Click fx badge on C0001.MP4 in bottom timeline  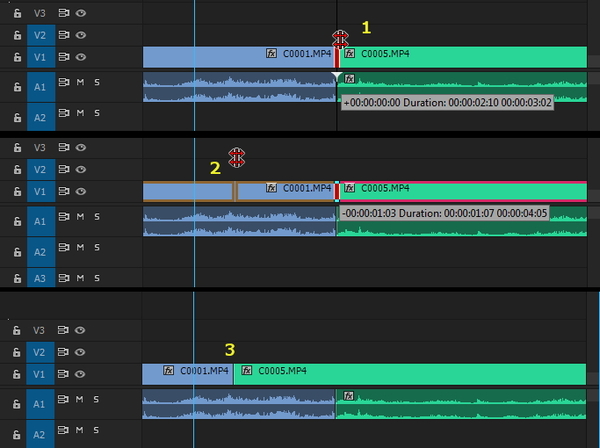[168, 370]
